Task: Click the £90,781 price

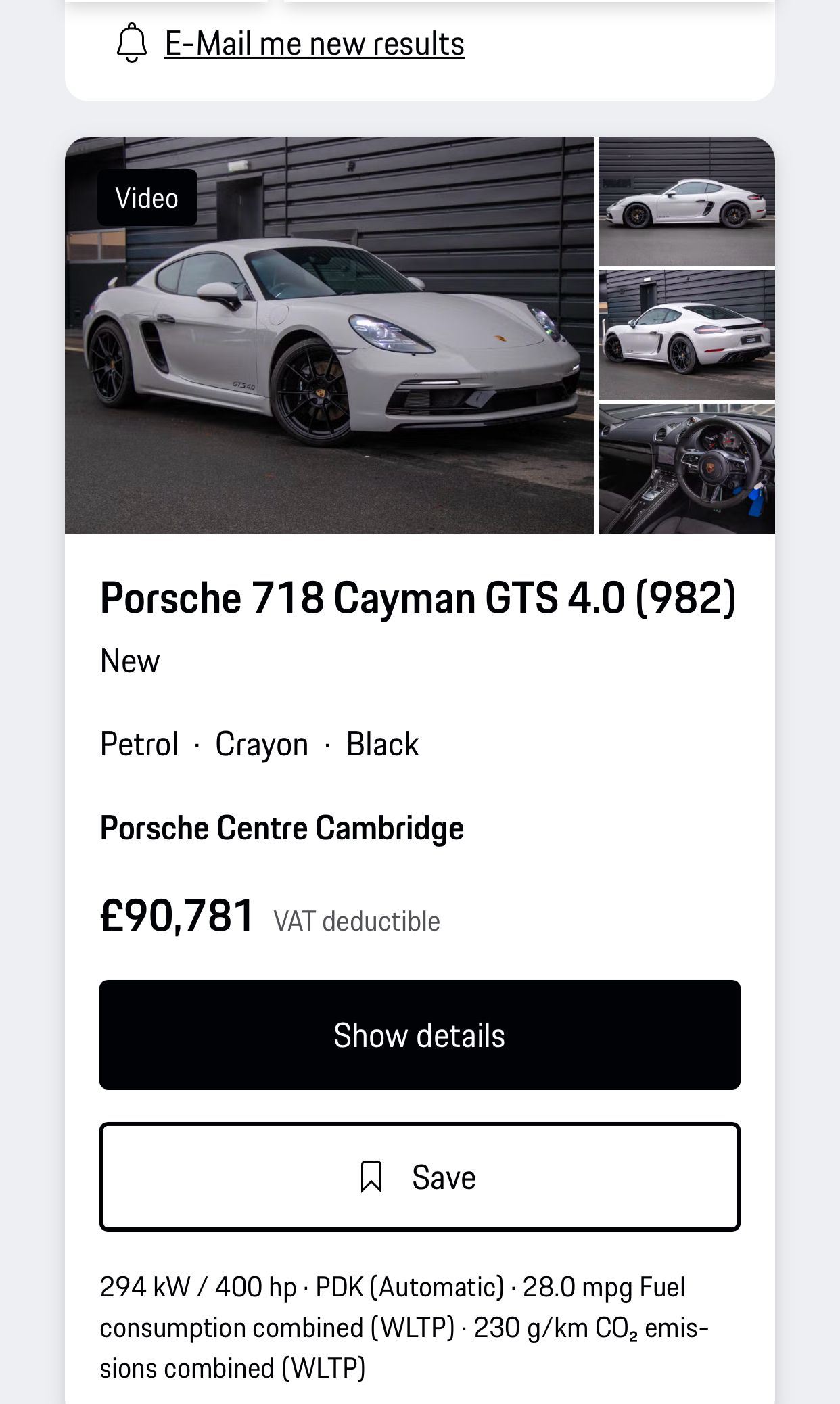Action: pos(177,916)
